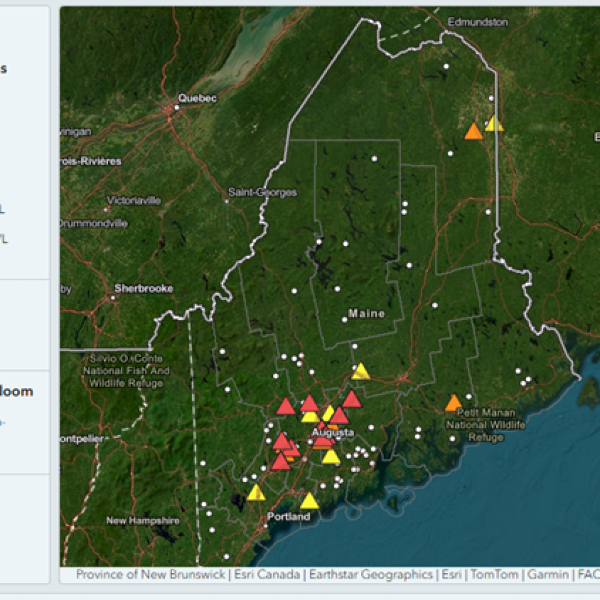Click the northeasternmost red triangle in Augusta cluster
This screenshot has height=600, width=600.
click(x=352, y=399)
